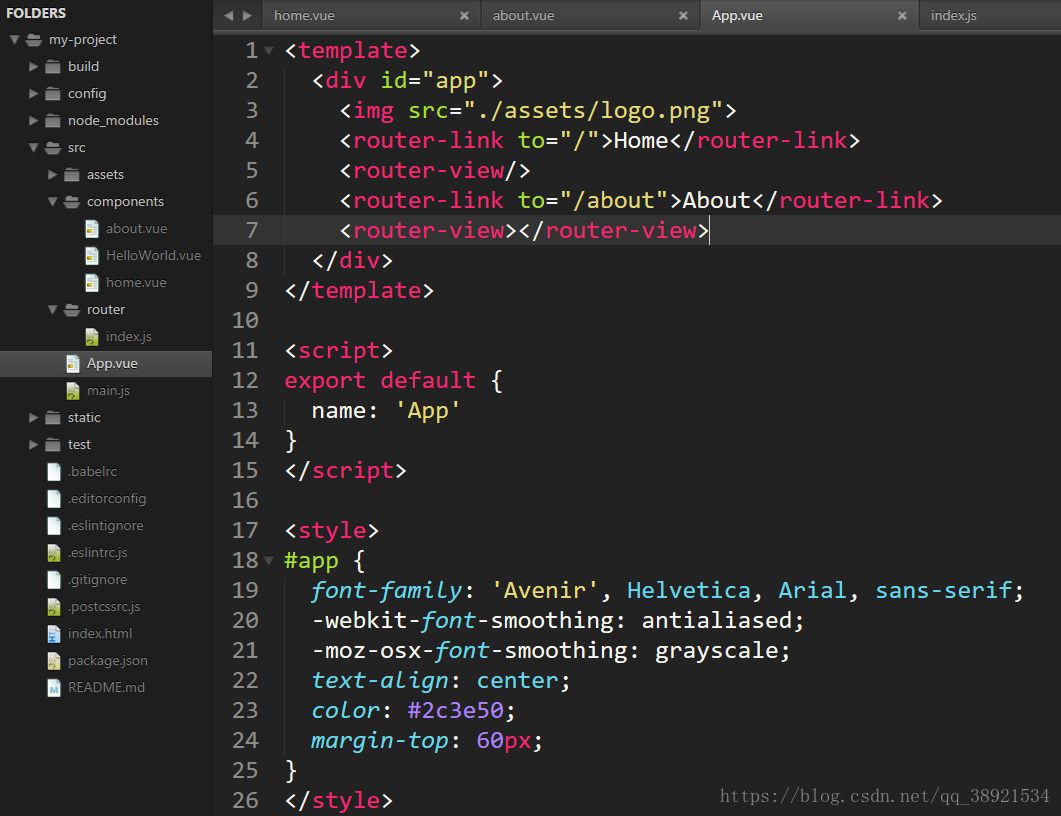
Task: Toggle code fold arrow at line 18
Action: pyautogui.click(x=269, y=560)
